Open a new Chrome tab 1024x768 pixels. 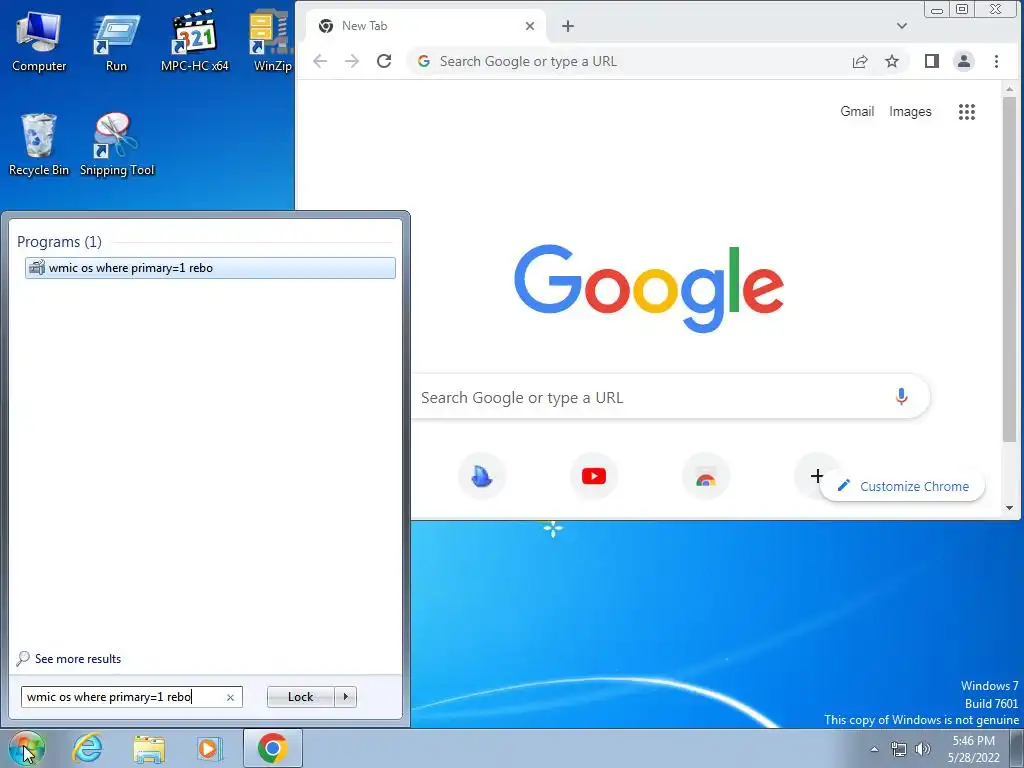[568, 26]
